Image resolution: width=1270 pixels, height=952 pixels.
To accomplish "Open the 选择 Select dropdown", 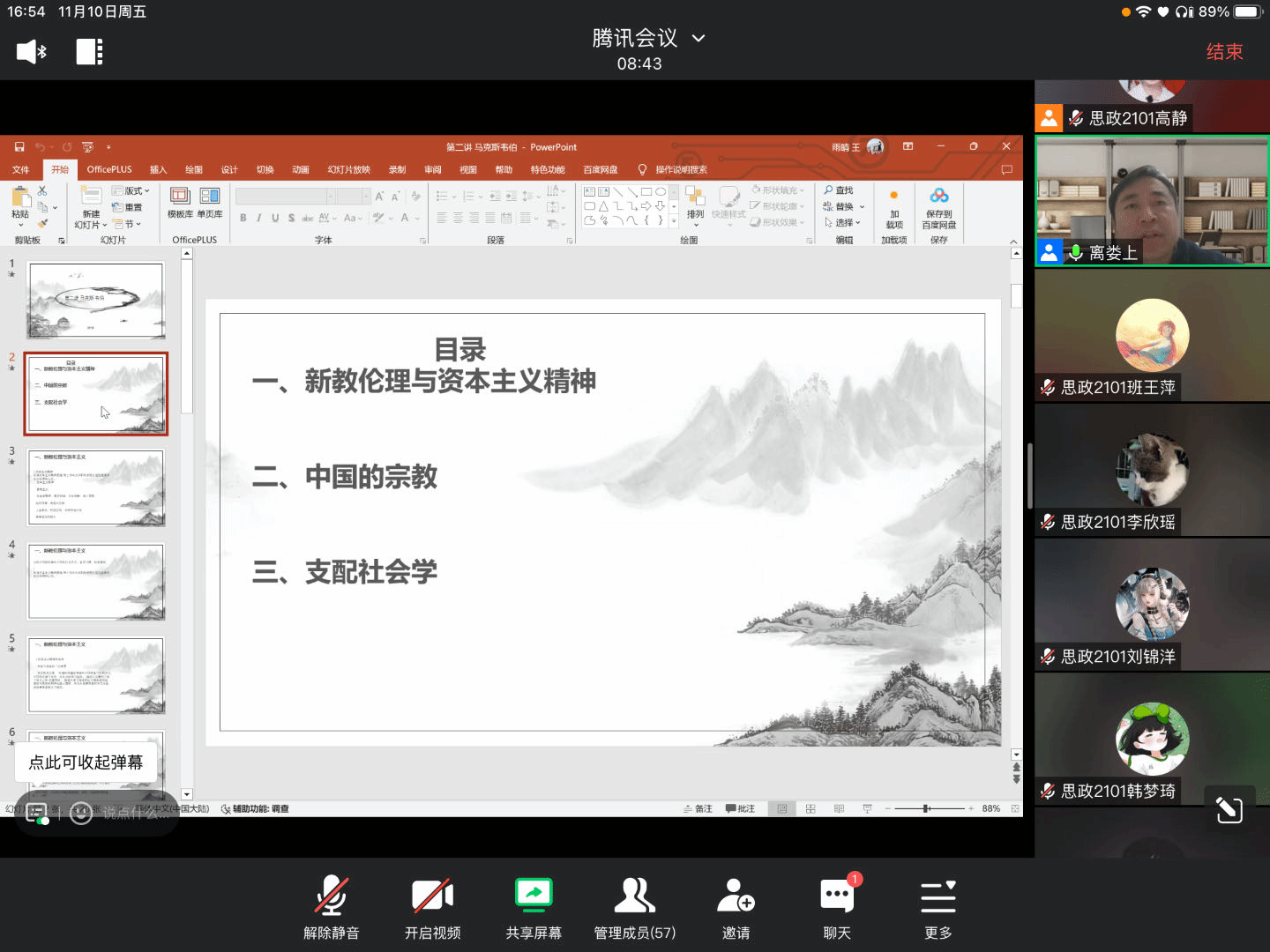I will 842,222.
